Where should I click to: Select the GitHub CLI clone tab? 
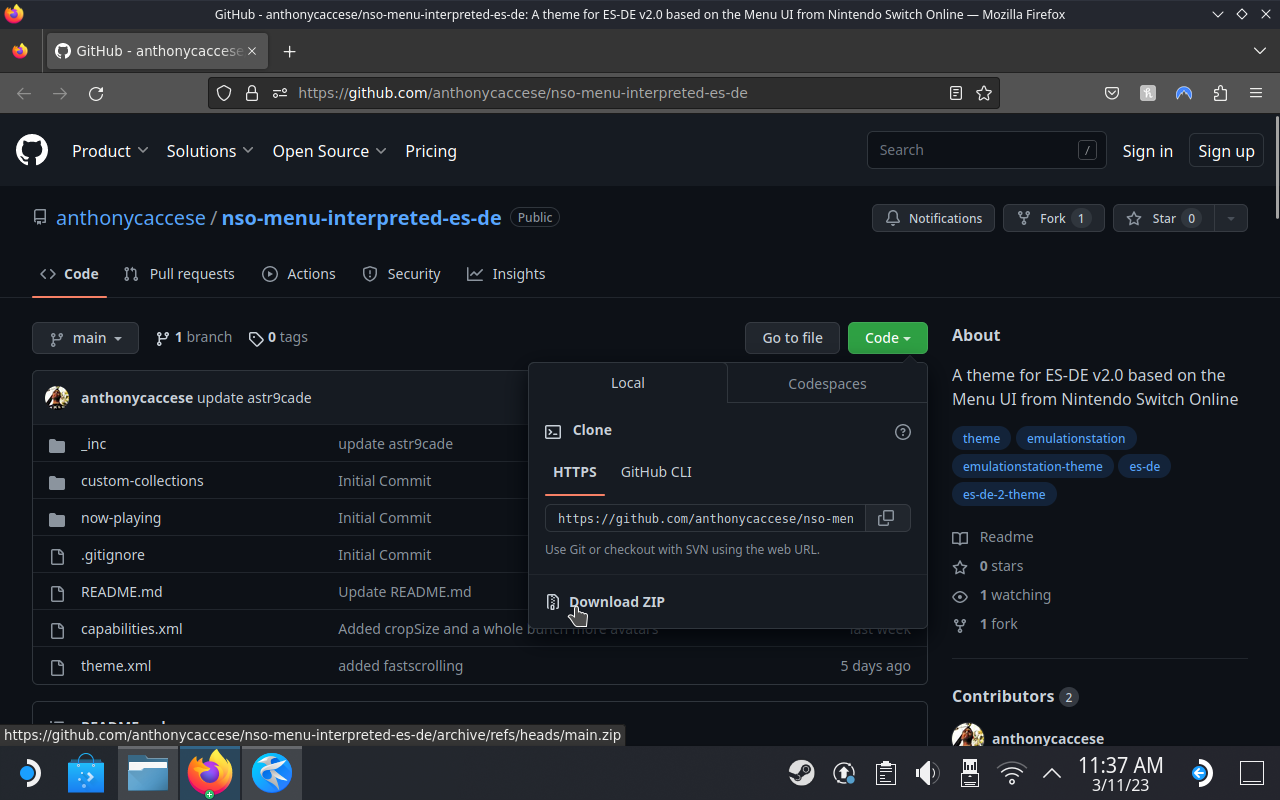[x=656, y=472]
